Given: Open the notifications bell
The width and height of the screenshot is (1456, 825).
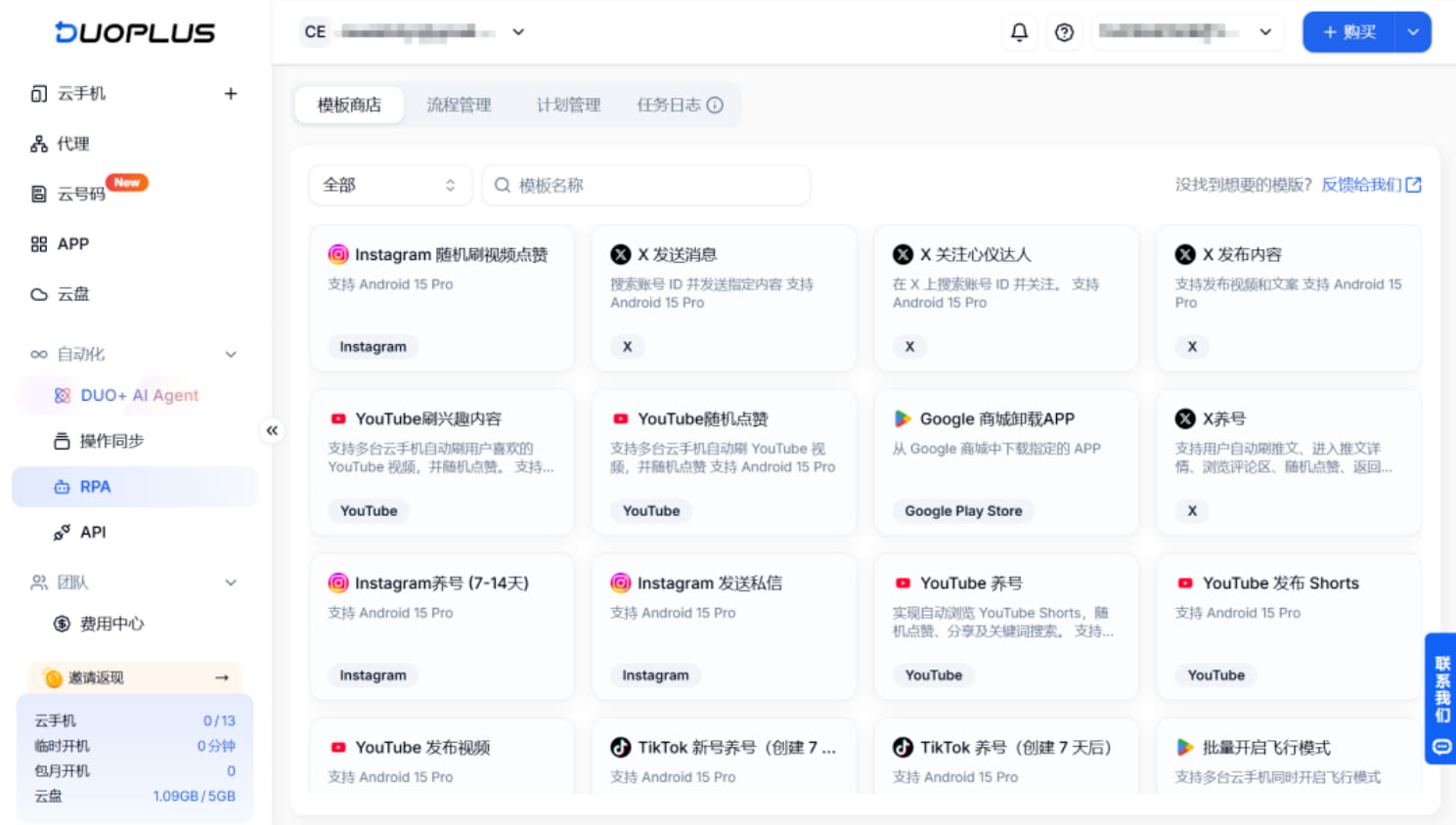Looking at the screenshot, I should click(1019, 32).
